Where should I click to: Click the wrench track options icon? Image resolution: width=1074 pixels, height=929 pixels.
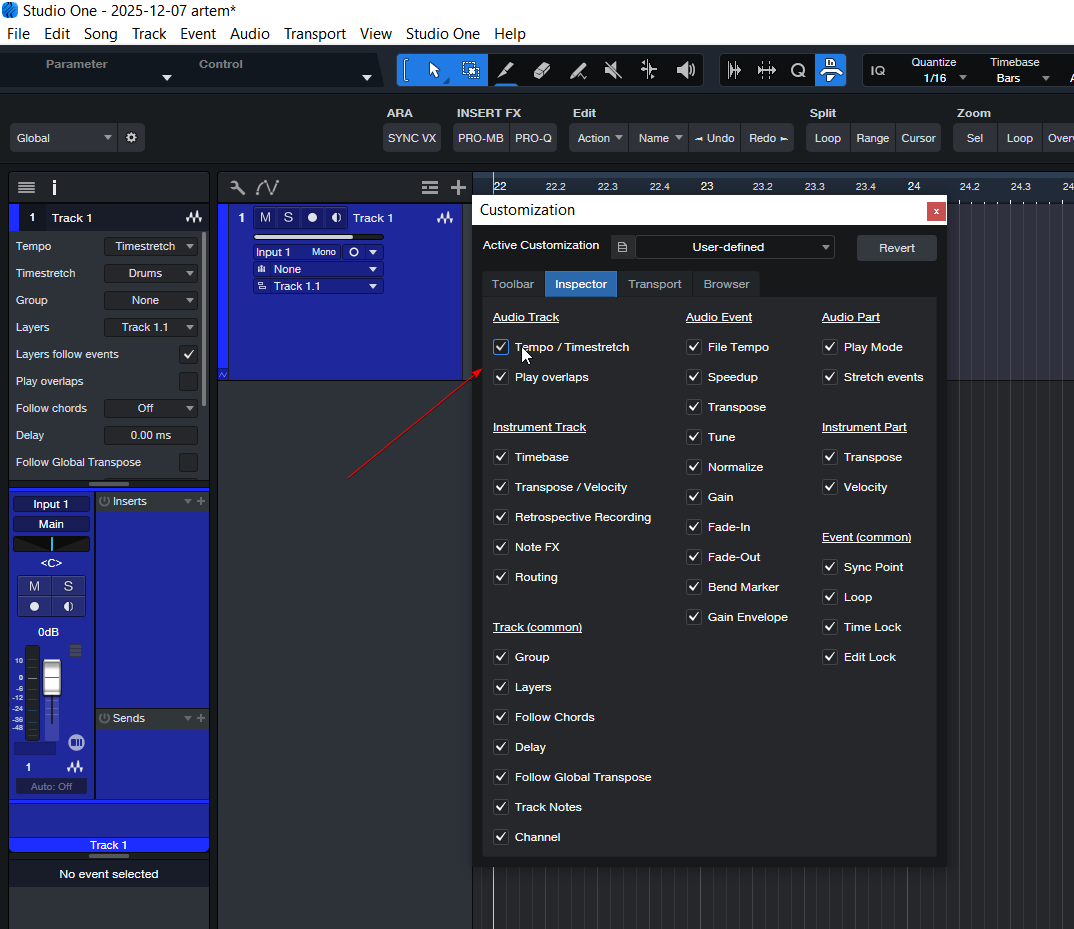[237, 187]
